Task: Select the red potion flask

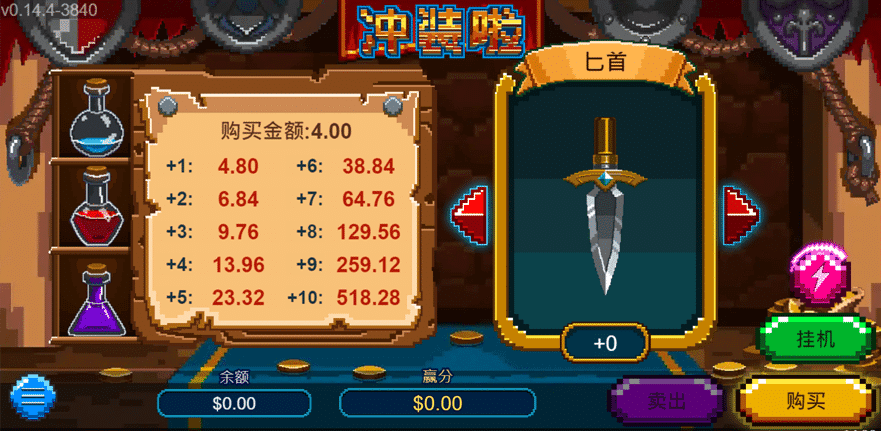Action: tap(96, 206)
